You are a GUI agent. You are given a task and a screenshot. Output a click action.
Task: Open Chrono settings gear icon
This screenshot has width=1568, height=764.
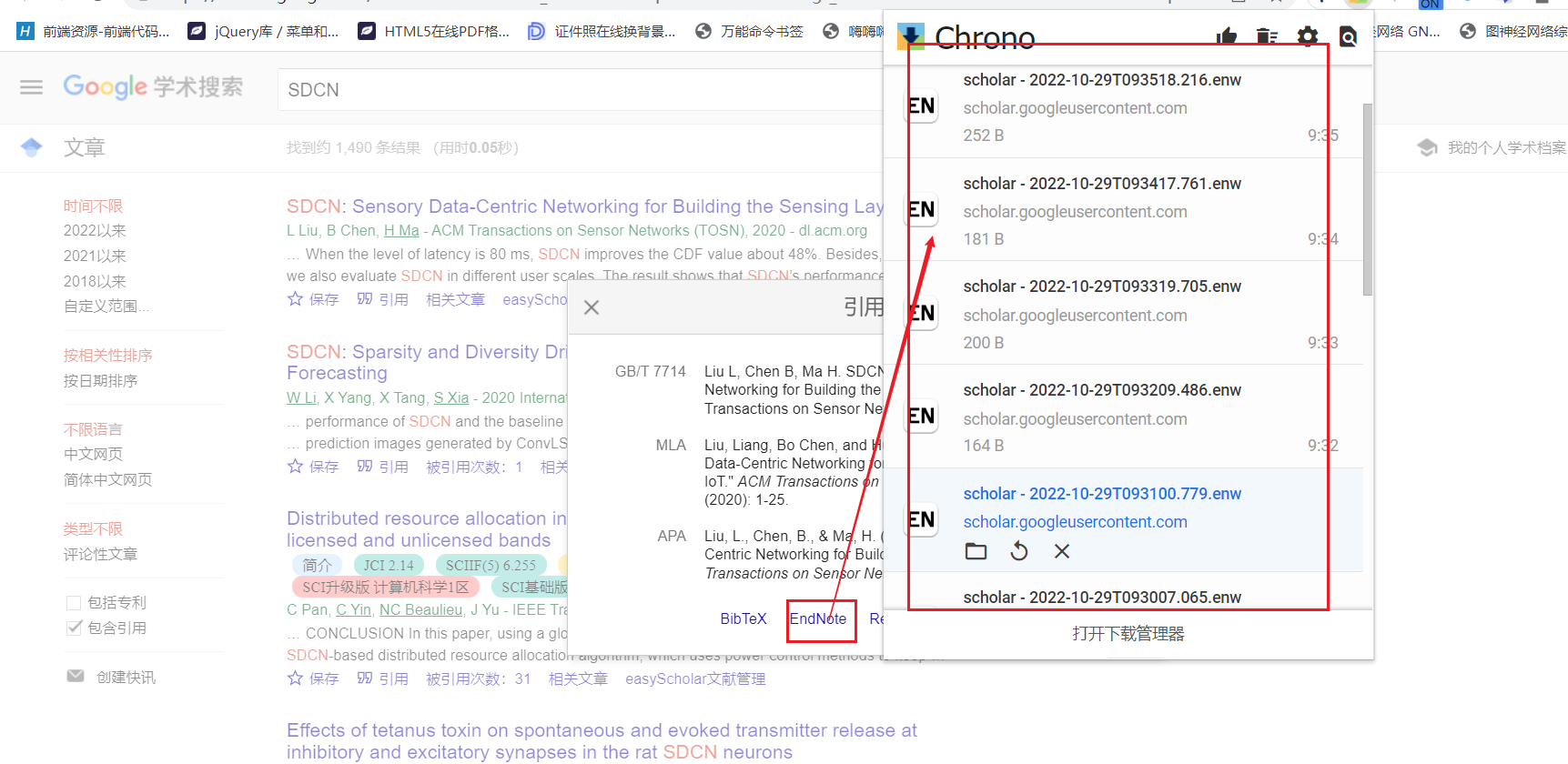pyautogui.click(x=1308, y=36)
